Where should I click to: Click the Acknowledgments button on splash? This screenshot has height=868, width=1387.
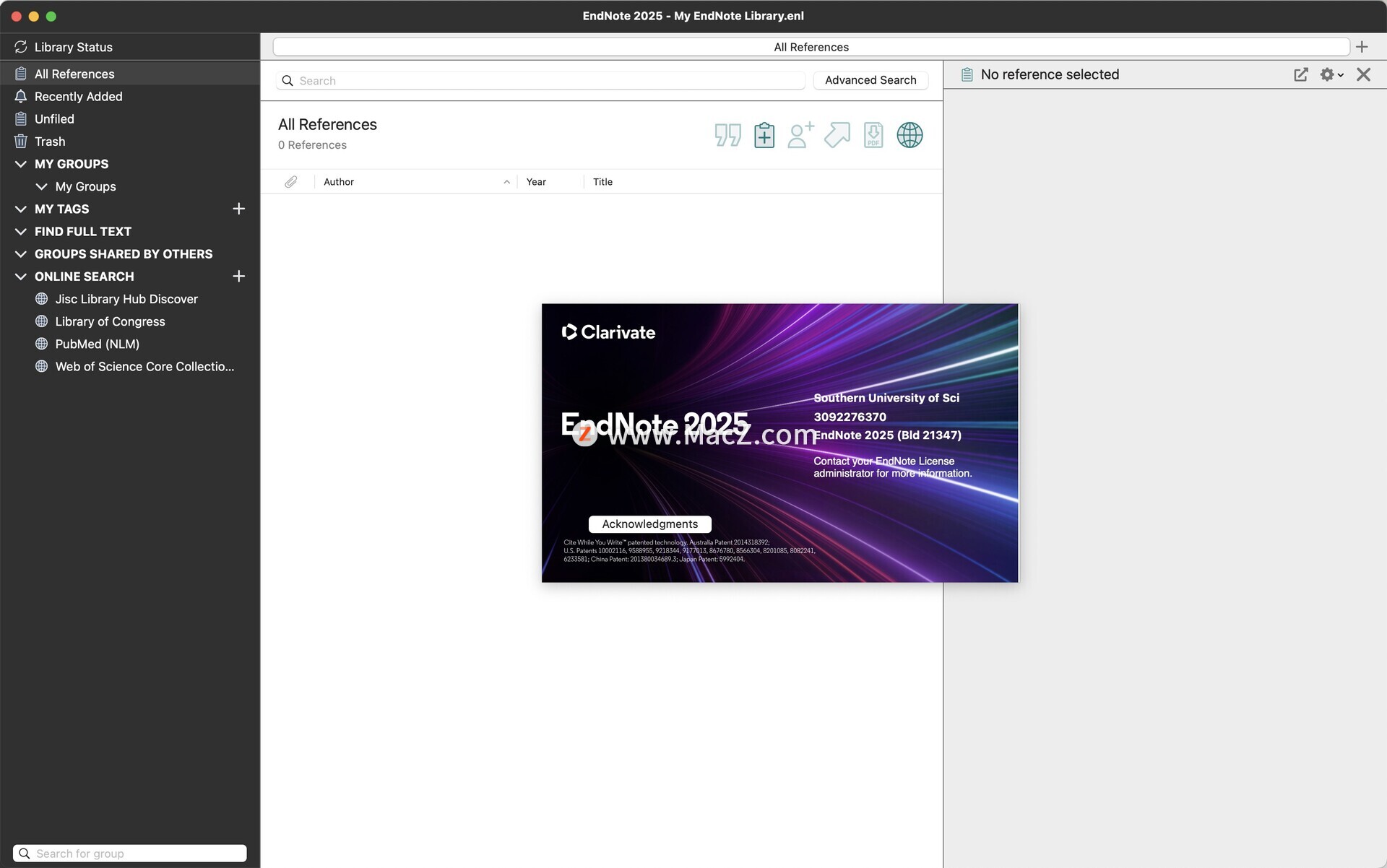(x=649, y=524)
